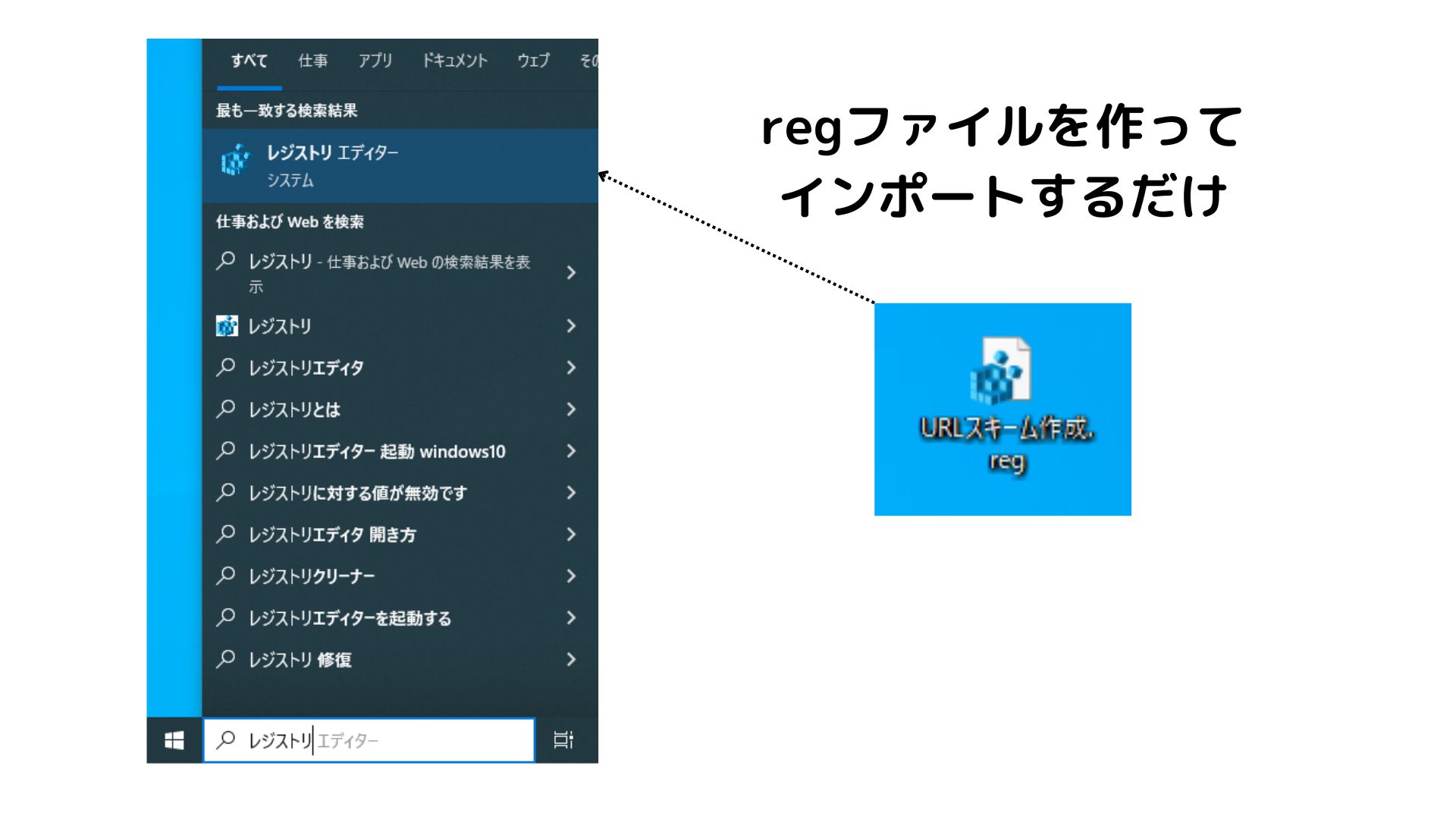Select the ウェブ search tab
Viewport: 1456px width, 819px height.
tap(533, 61)
